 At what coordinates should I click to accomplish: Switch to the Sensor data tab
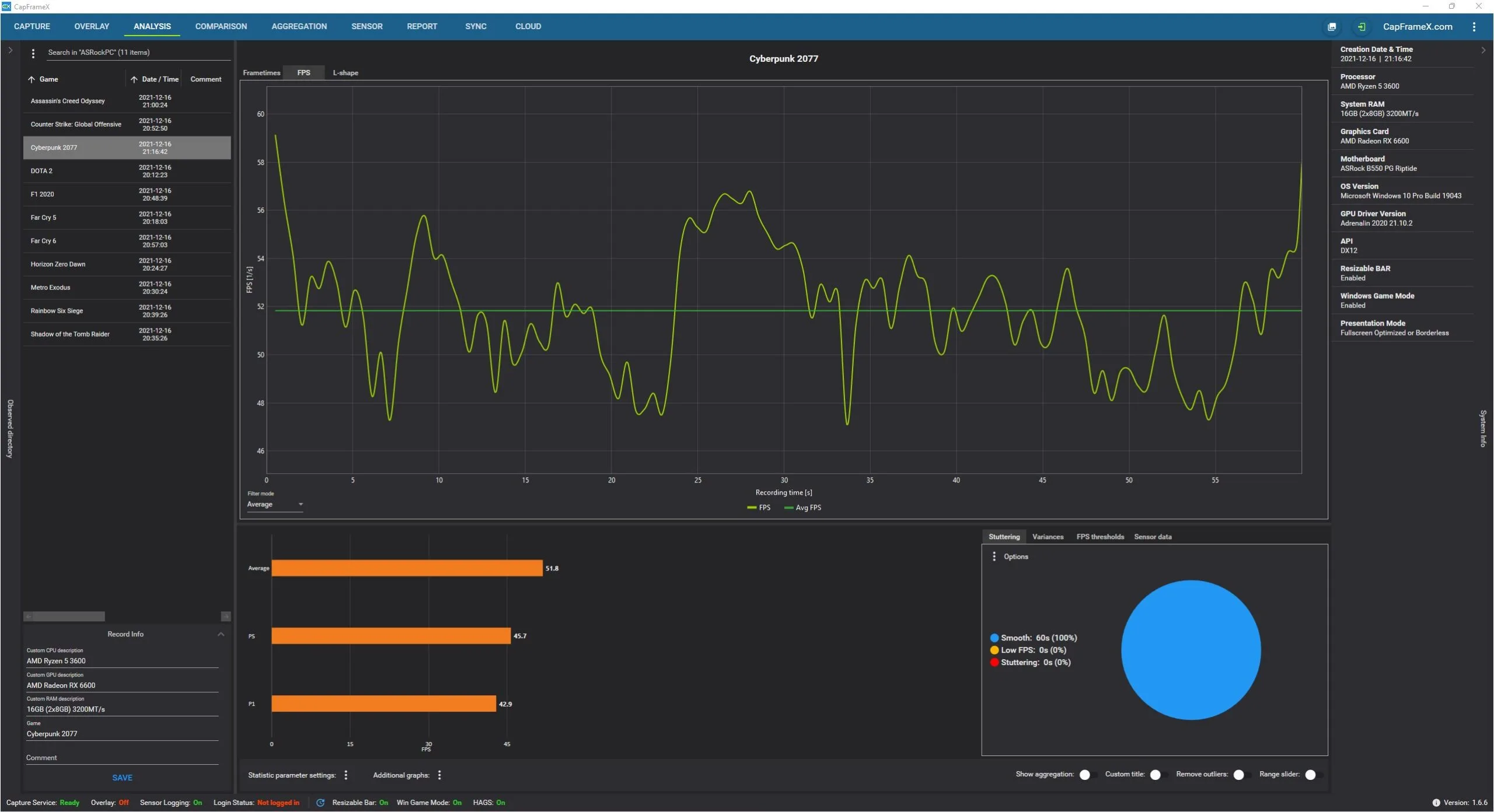tap(1153, 537)
